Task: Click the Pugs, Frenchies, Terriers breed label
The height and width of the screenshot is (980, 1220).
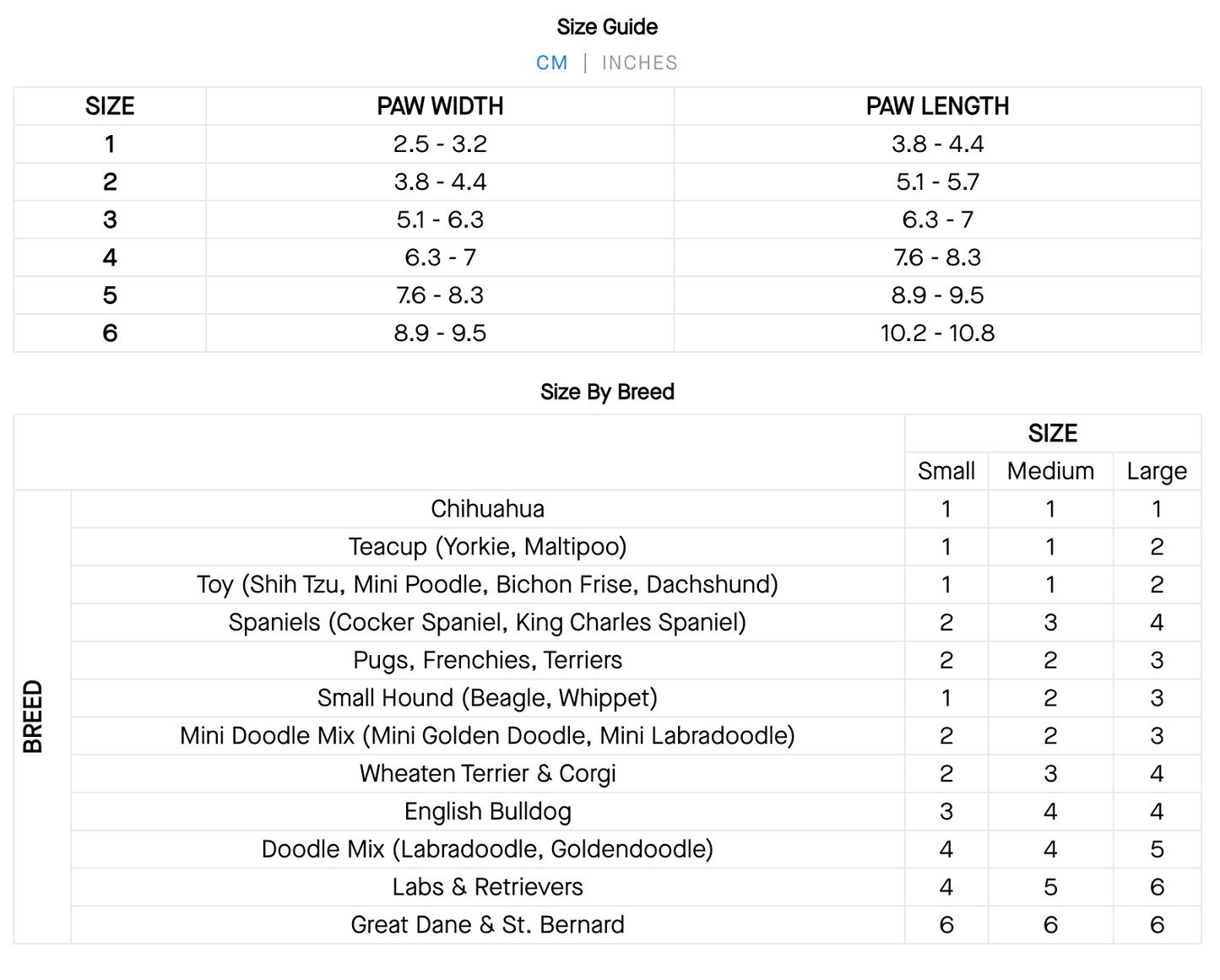Action: coord(487,660)
